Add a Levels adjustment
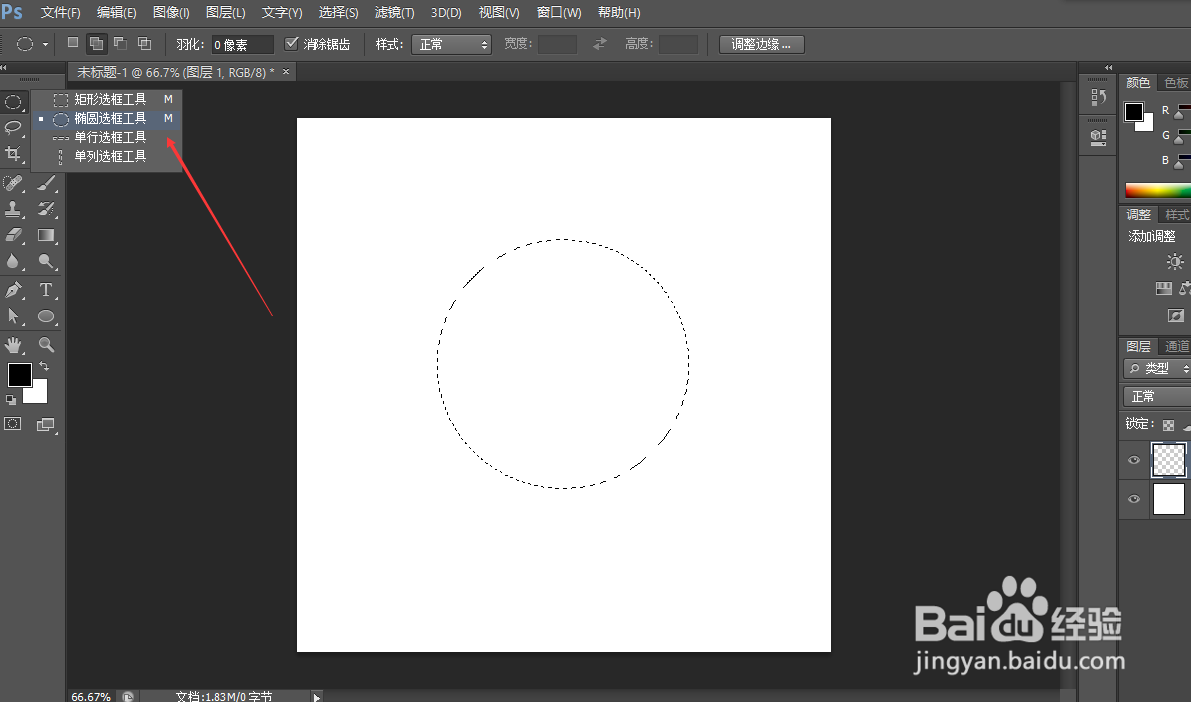1191x702 pixels. point(1164,288)
